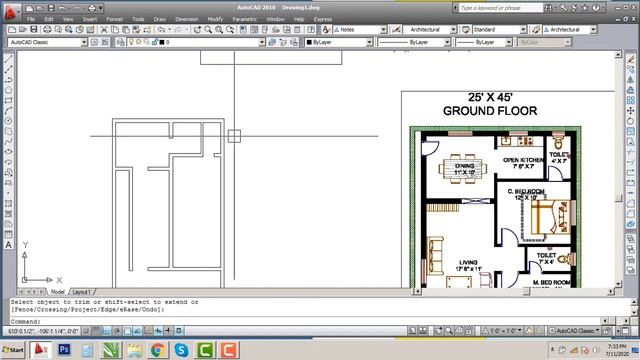Open the Standard table style dropdown
Image resolution: width=640 pixels, height=360 pixels.
523,30
